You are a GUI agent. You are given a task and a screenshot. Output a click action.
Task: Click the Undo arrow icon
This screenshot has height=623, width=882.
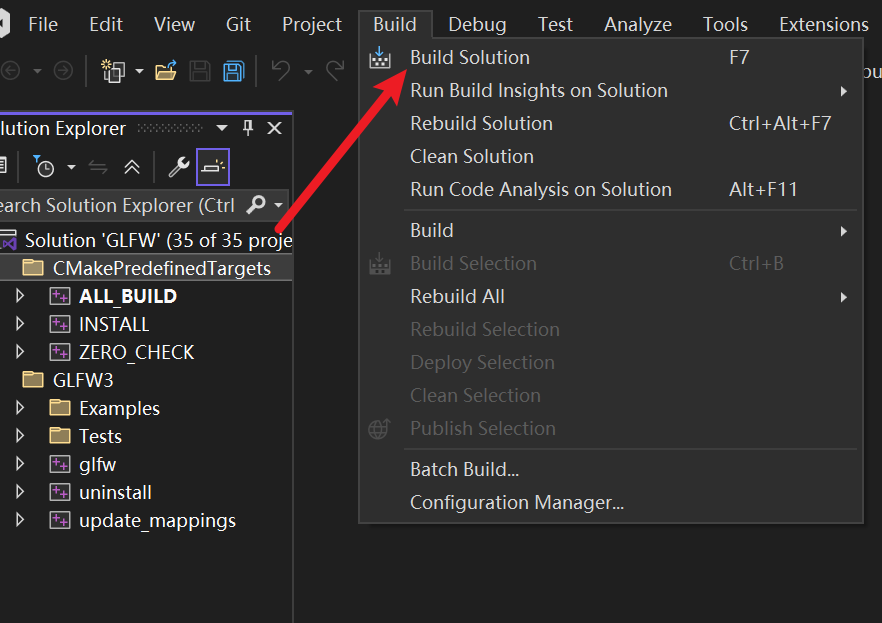coord(281,71)
